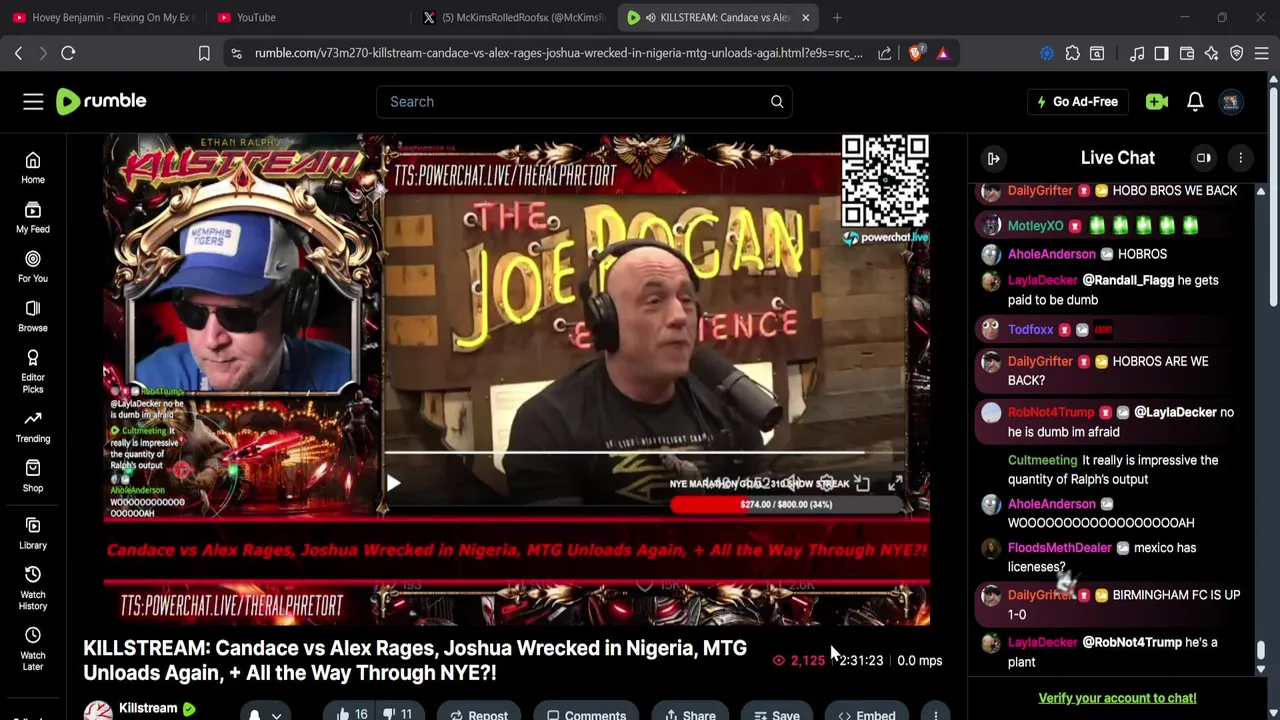Reload the page
1280x720 pixels.
click(68, 53)
